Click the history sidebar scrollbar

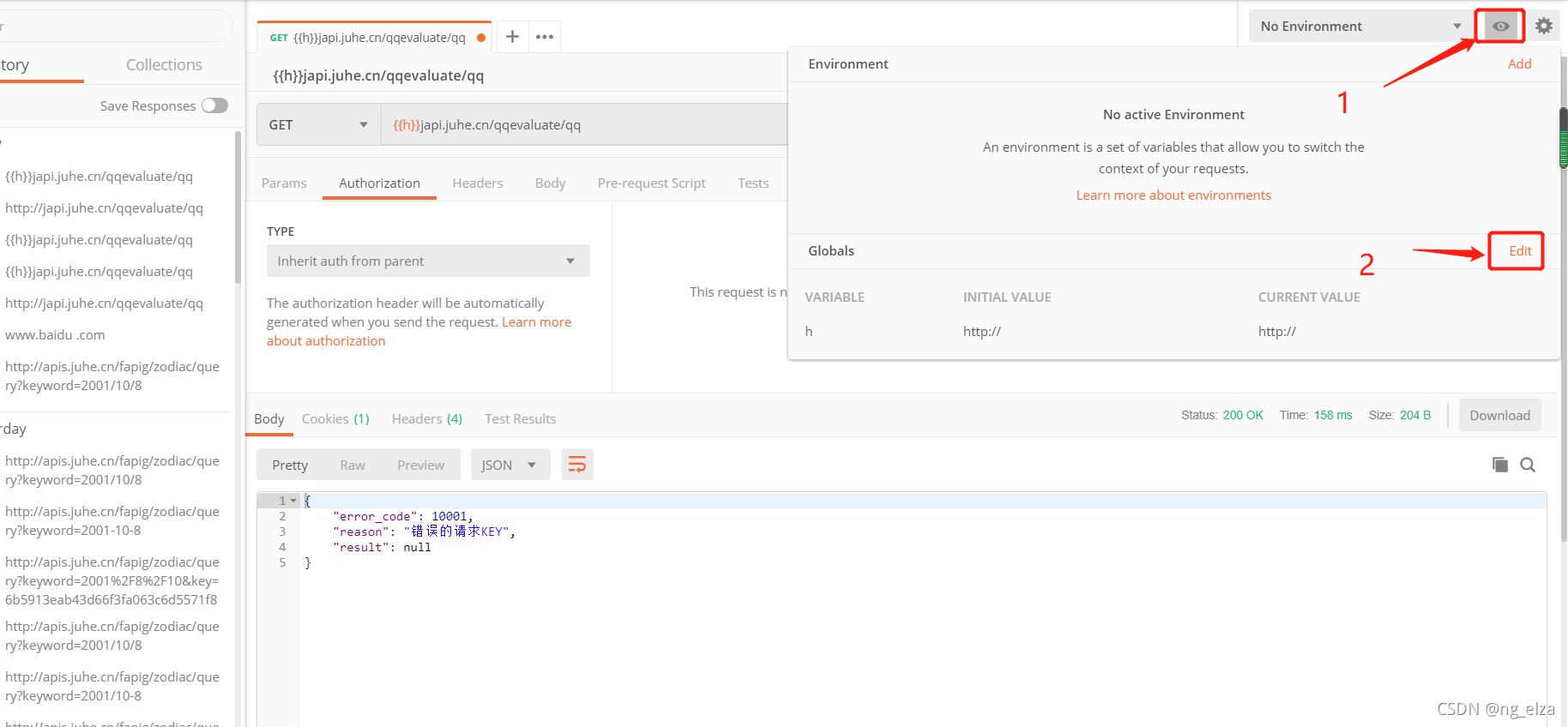pos(238,207)
